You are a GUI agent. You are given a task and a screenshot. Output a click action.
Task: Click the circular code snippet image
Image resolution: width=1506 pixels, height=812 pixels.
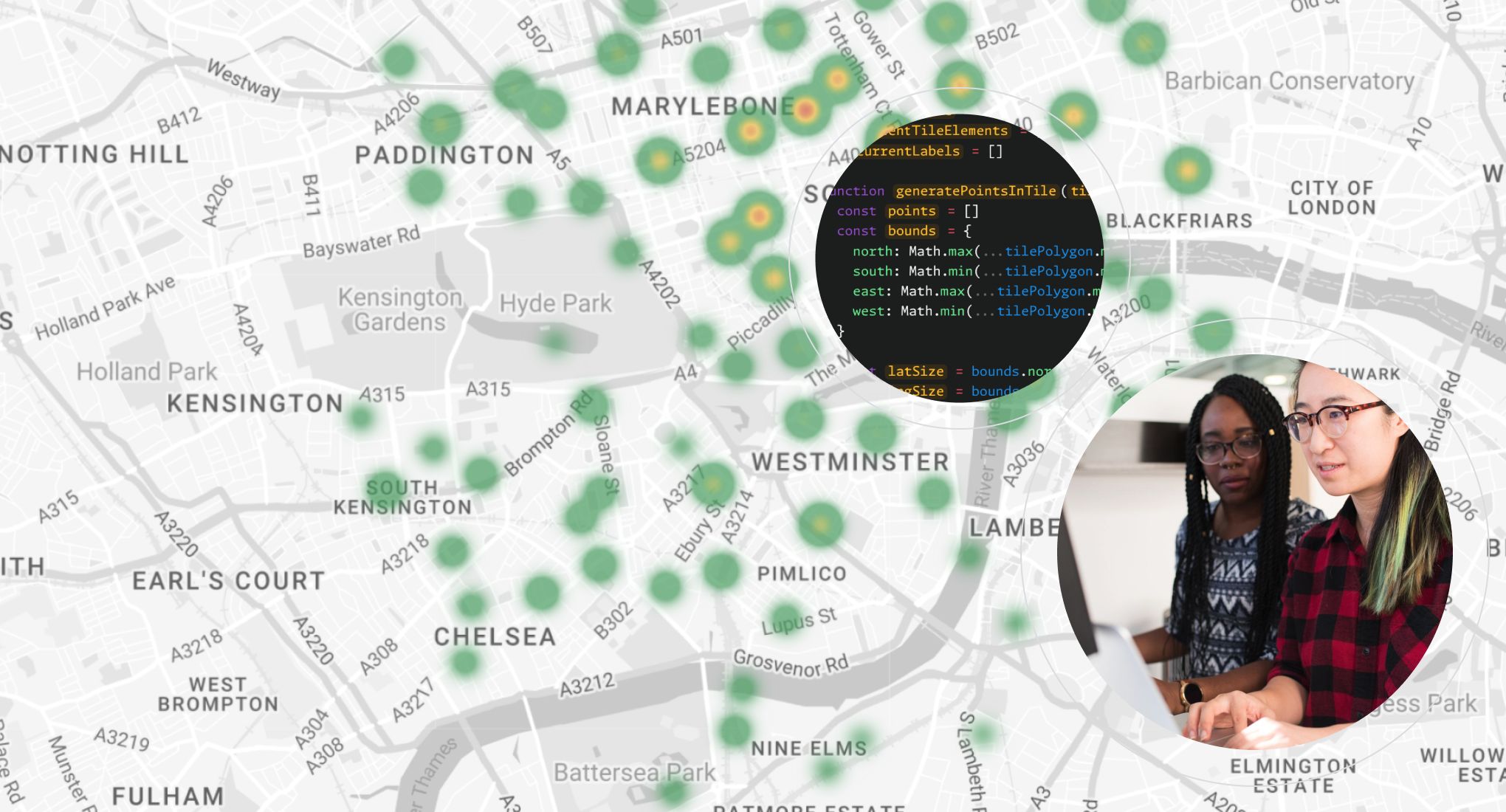click(x=959, y=258)
